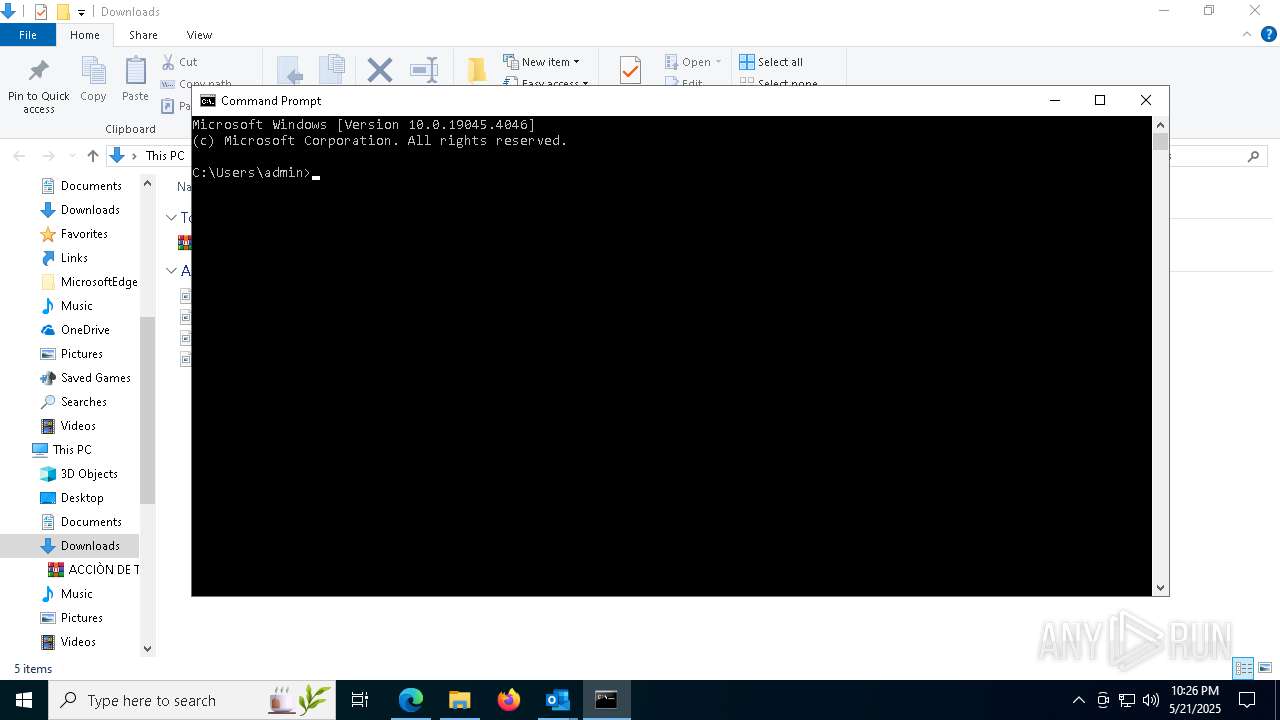Switch to the View ribbon tab

pos(199,35)
